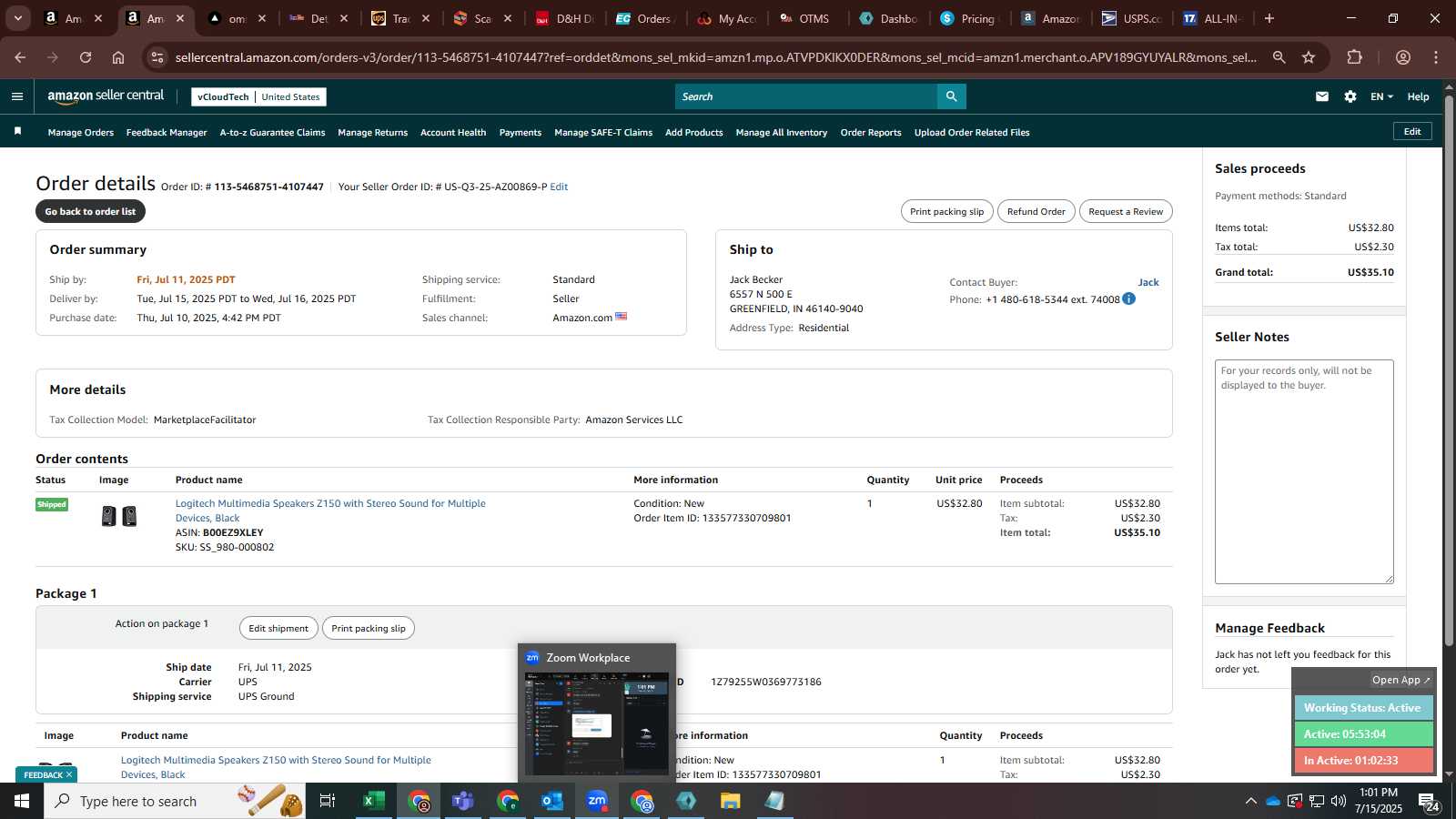The width and height of the screenshot is (1456, 819).
Task: Click into the Seller Notes text area
Action: click(1304, 471)
